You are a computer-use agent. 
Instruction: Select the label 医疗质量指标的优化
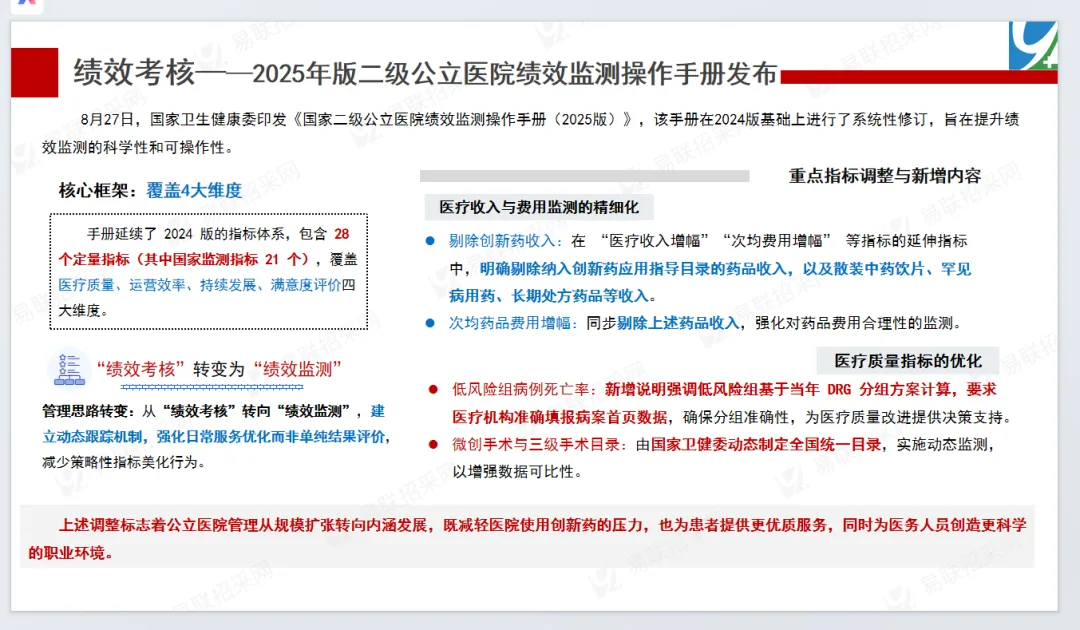[907, 361]
